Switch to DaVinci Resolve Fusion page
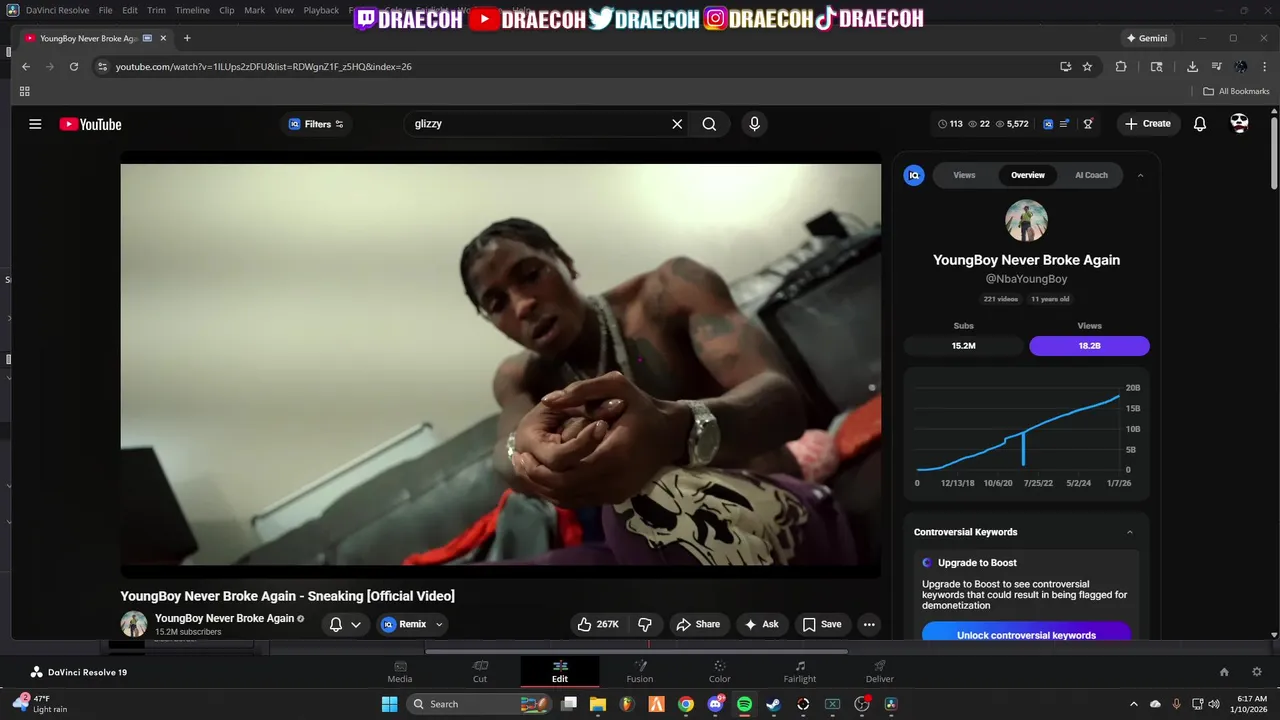Viewport: 1280px width, 720px height. coord(640,672)
